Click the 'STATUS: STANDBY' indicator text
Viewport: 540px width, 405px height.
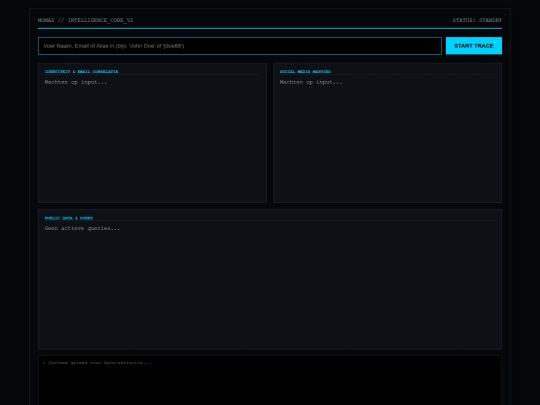tap(477, 20)
